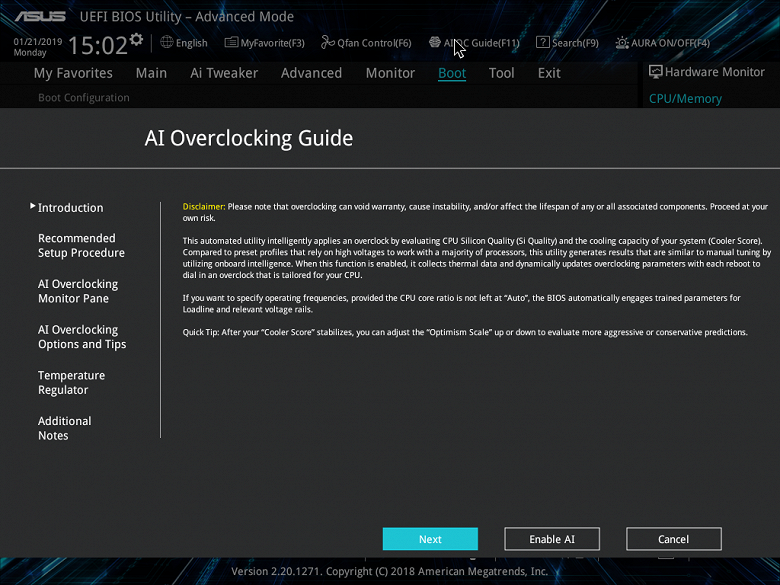Screen dimensions: 780x585
Task: Click the Hardware Monitor screen icon
Action: click(x=656, y=72)
